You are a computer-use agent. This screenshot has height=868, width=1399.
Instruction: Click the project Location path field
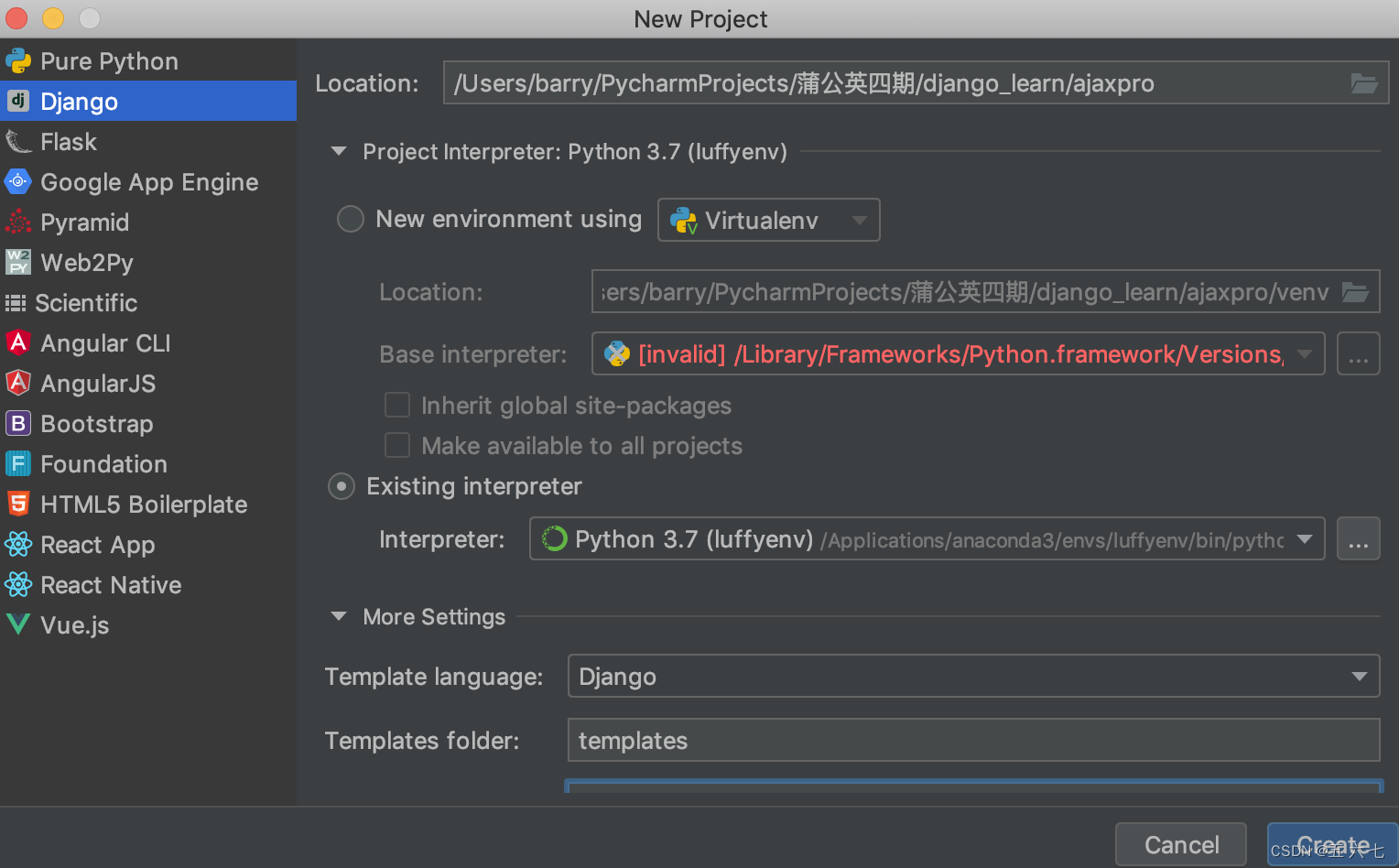(x=916, y=83)
